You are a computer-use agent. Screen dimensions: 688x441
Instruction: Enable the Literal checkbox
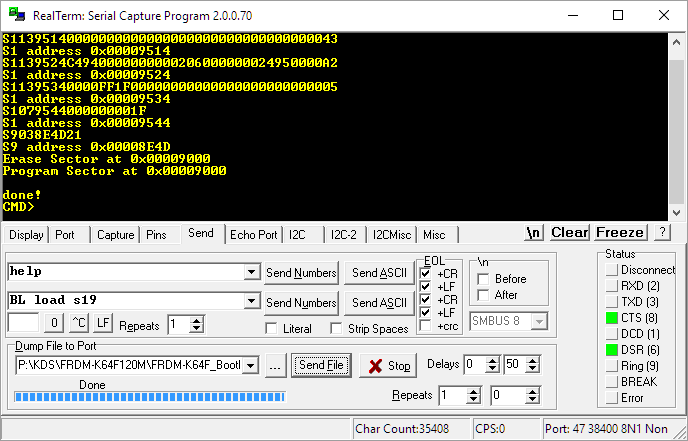[x=272, y=329]
